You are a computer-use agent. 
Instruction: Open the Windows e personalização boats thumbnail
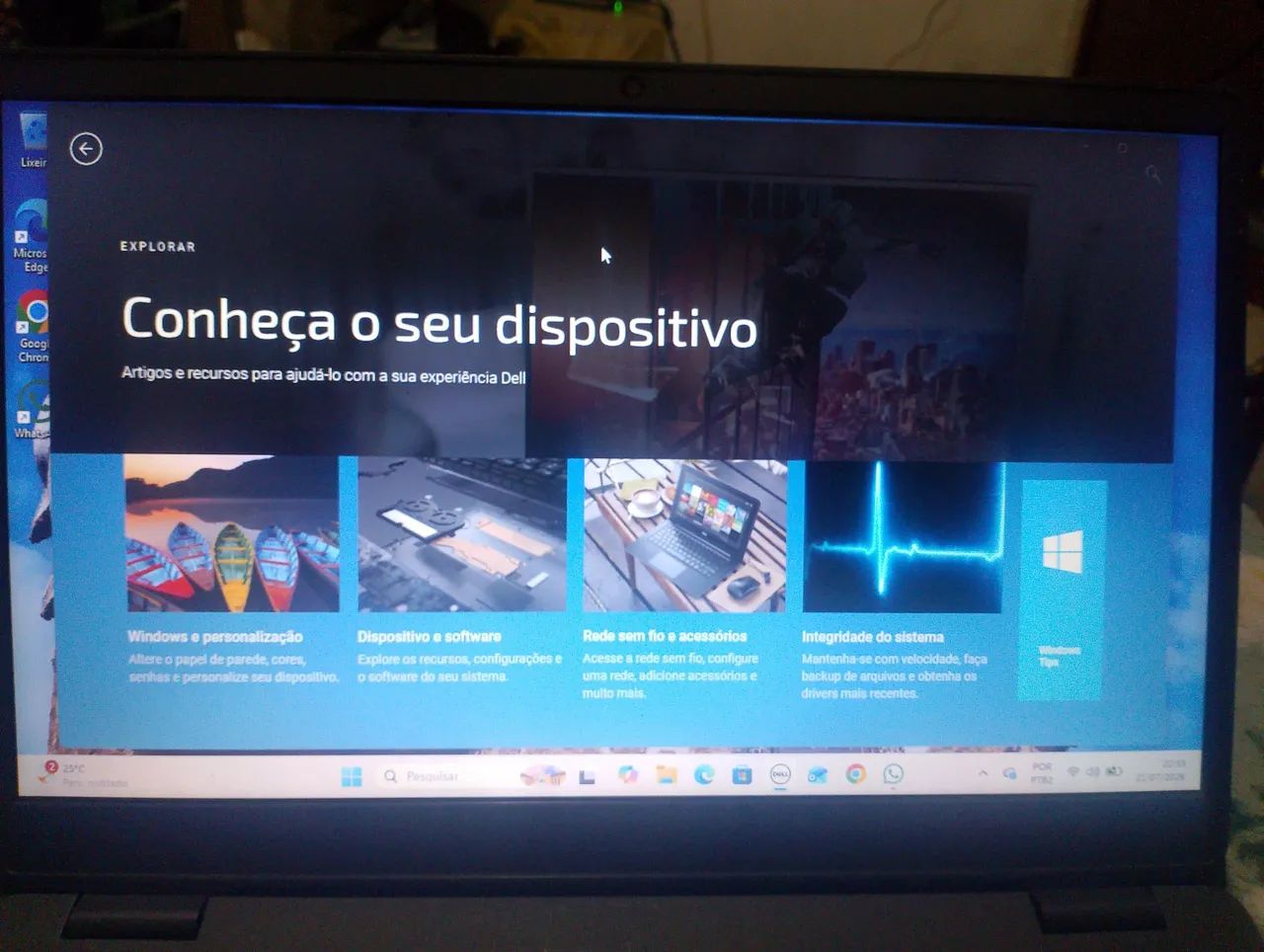point(232,533)
